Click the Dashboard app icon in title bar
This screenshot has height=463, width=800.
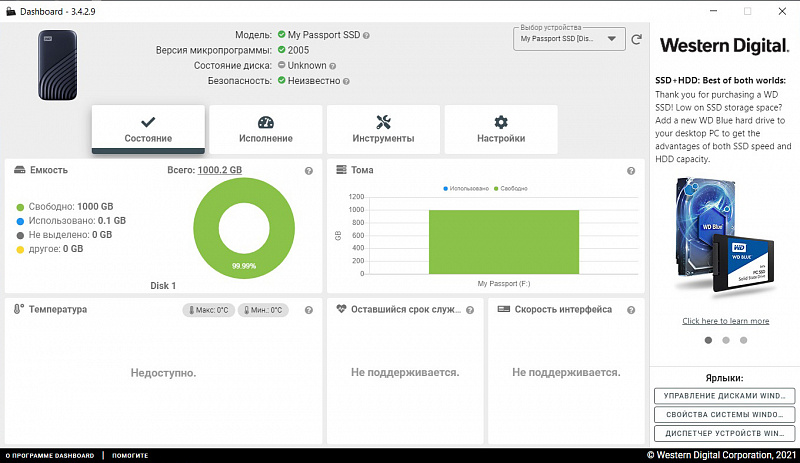(10, 11)
